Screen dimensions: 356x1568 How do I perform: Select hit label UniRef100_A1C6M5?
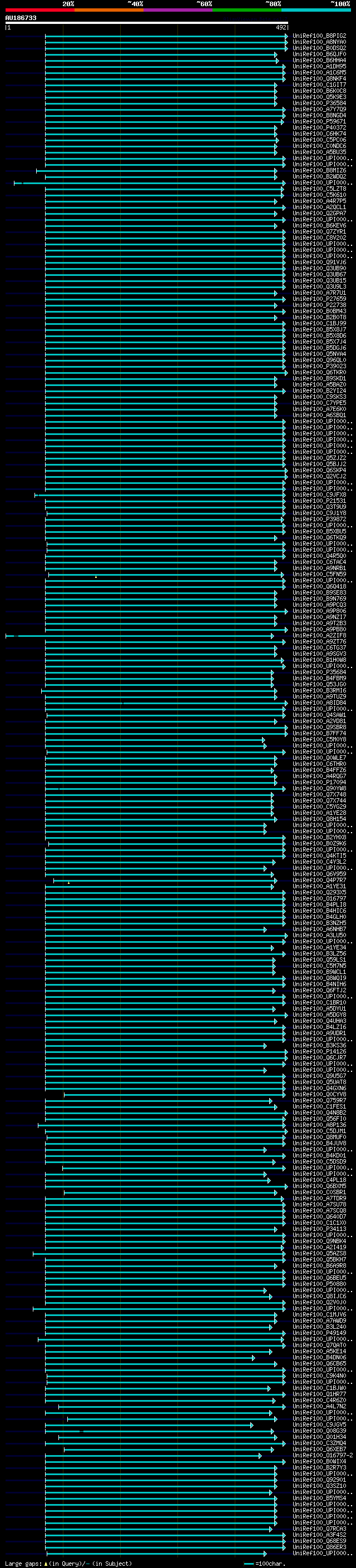(x=319, y=72)
